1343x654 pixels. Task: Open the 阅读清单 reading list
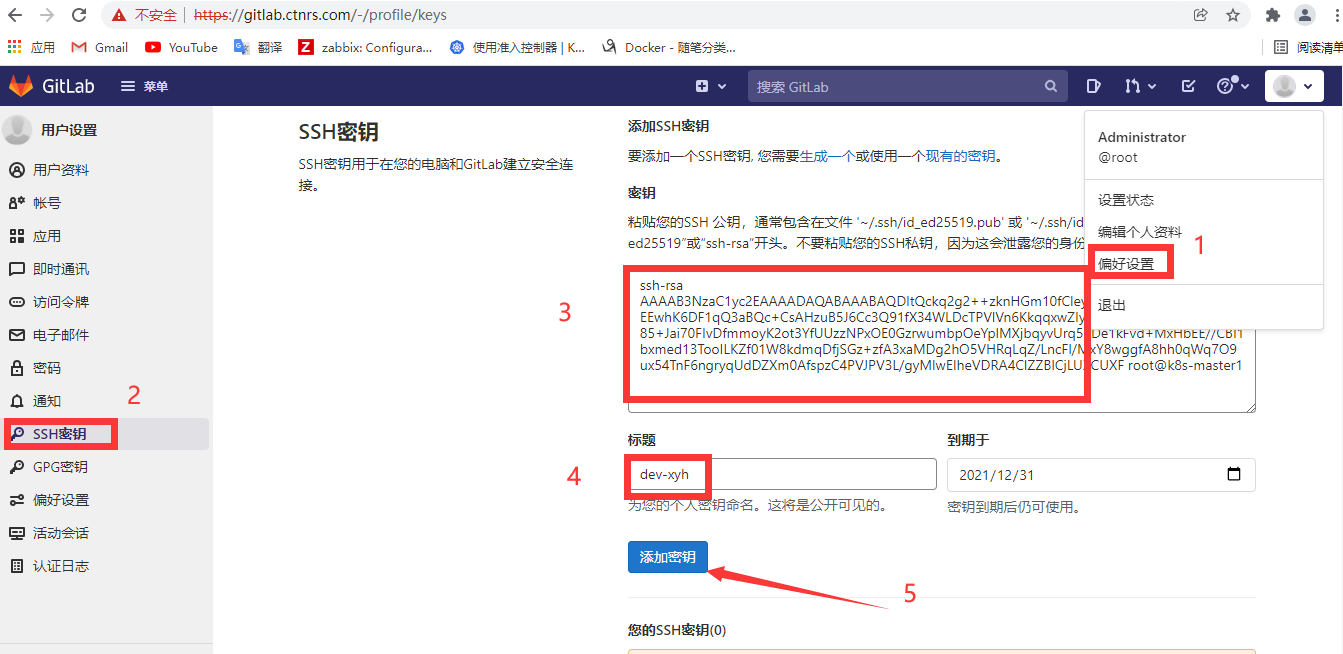click(1308, 47)
